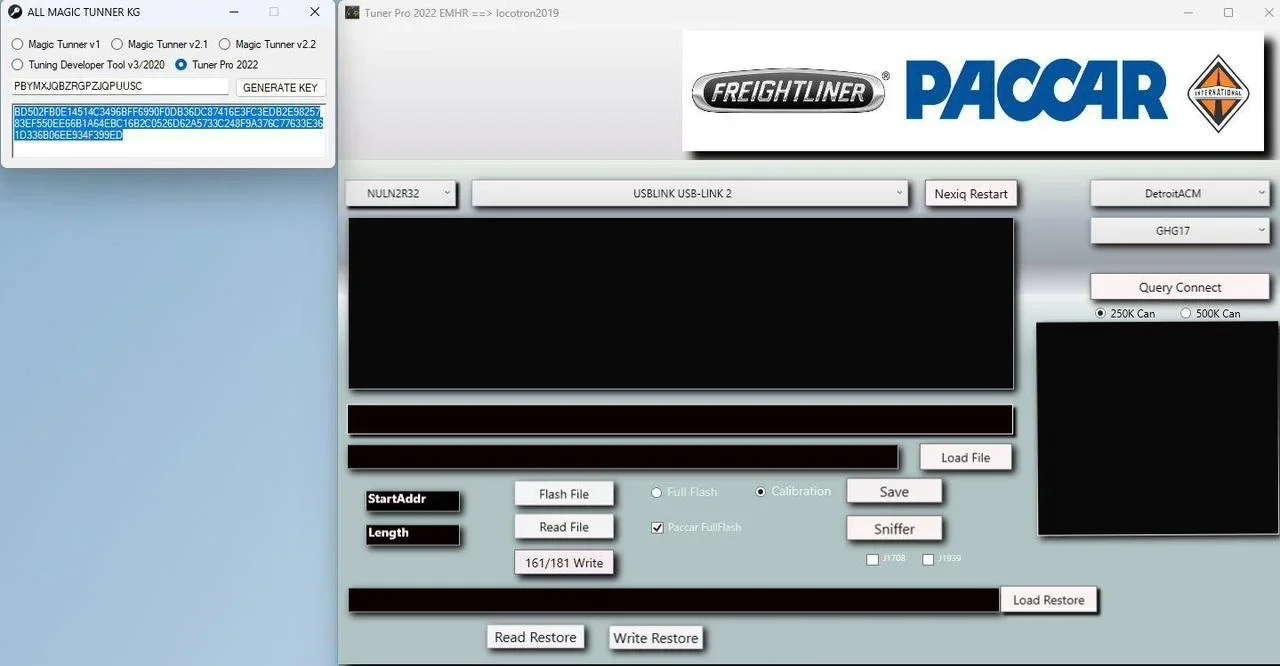The width and height of the screenshot is (1280, 666).
Task: Click the Tuner Pro 2022 title bar icon
Action: [x=350, y=13]
